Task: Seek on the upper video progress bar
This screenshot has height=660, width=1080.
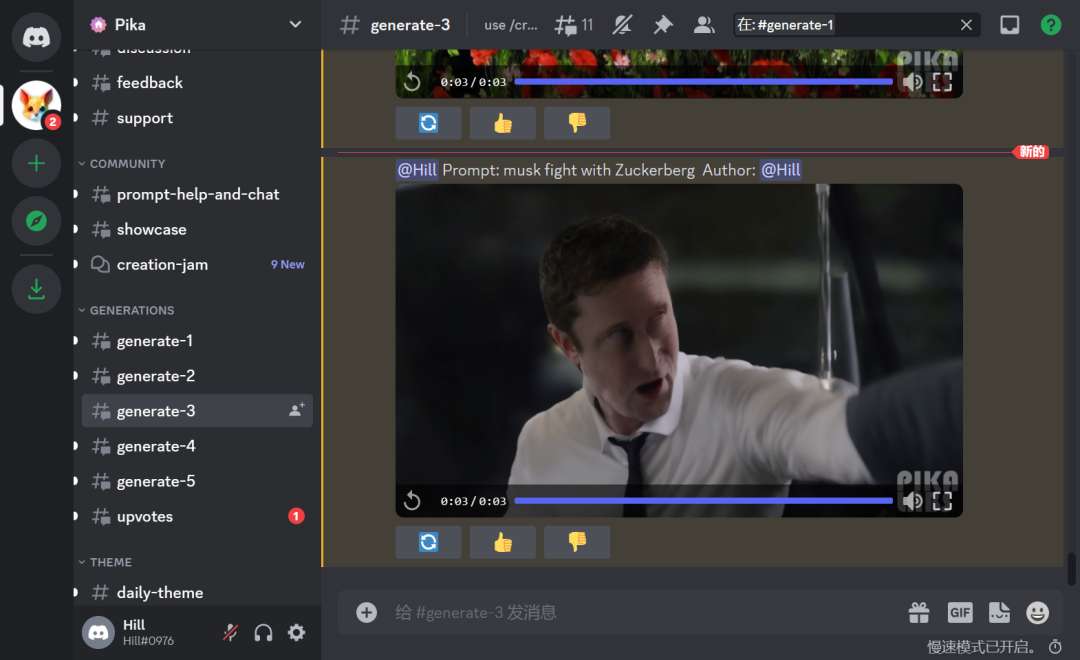Action: [703, 82]
